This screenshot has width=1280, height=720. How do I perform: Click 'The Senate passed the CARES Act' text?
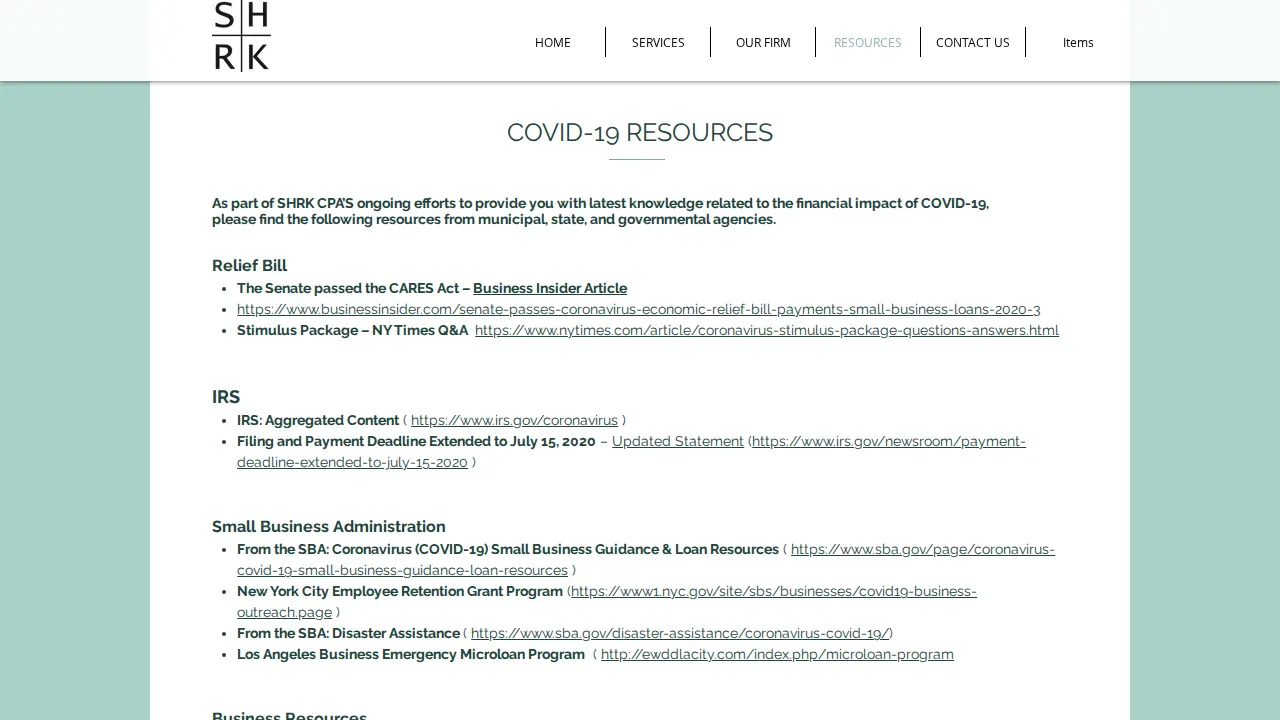[348, 288]
